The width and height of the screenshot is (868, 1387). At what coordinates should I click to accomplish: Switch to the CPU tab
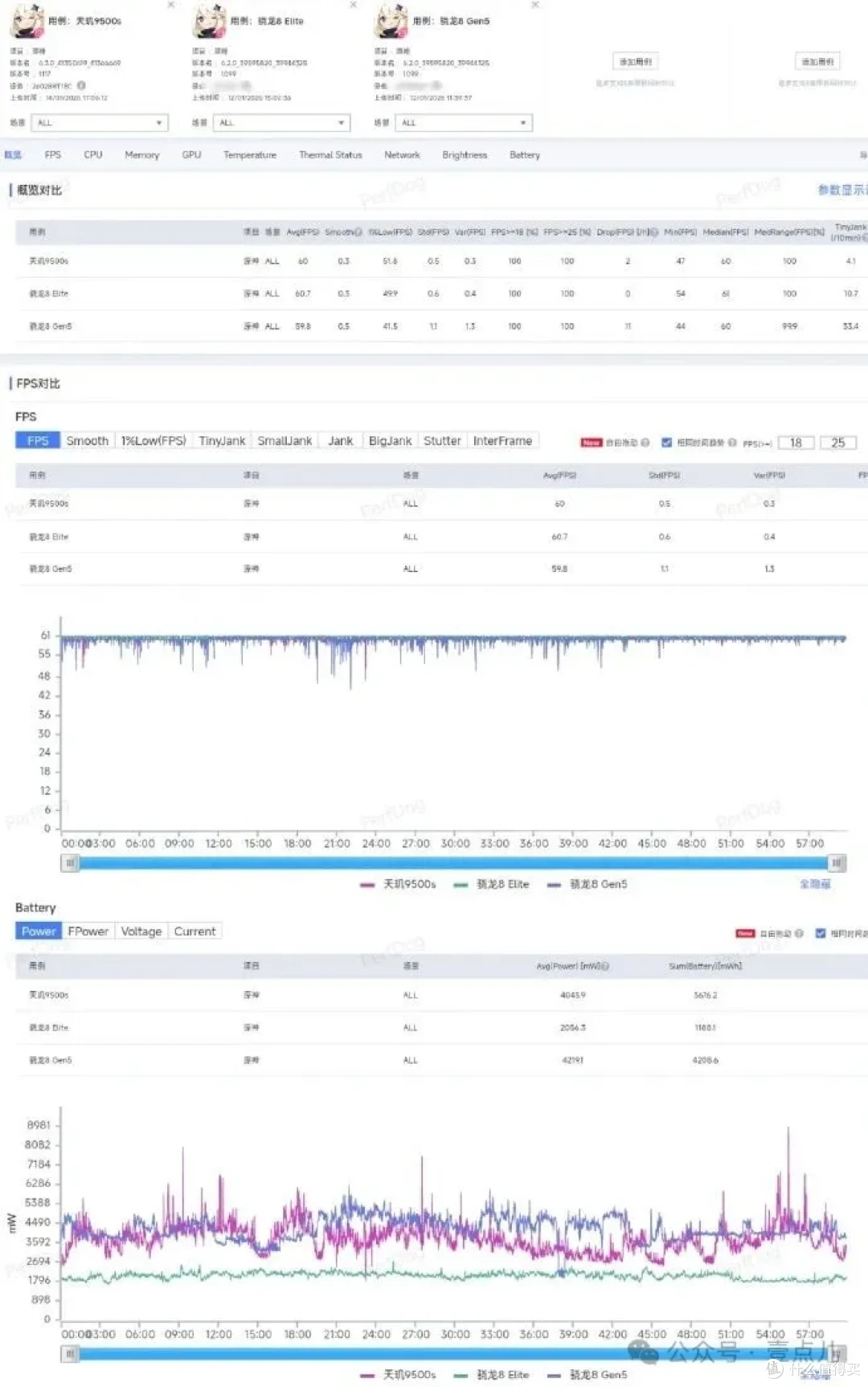(x=93, y=155)
